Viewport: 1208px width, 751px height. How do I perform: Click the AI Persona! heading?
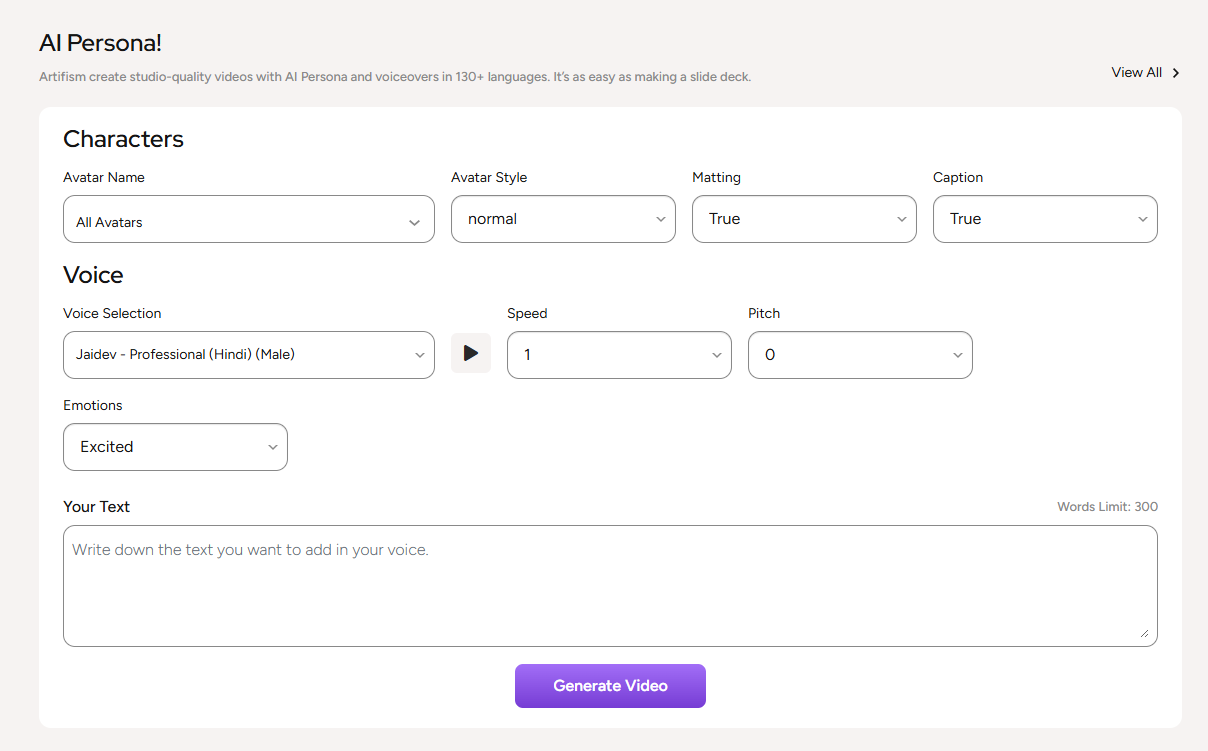coord(100,43)
